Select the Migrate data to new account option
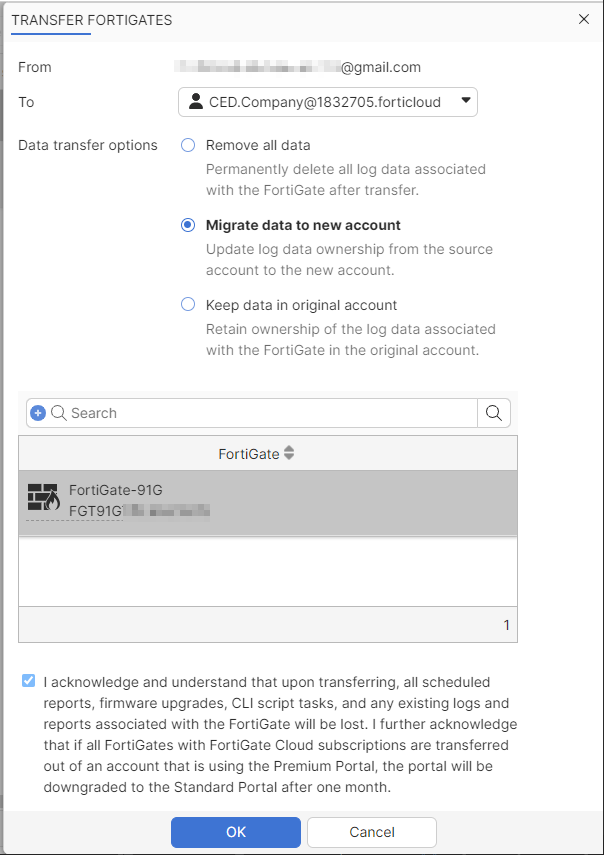The height and width of the screenshot is (855, 604). pyautogui.click(x=187, y=224)
